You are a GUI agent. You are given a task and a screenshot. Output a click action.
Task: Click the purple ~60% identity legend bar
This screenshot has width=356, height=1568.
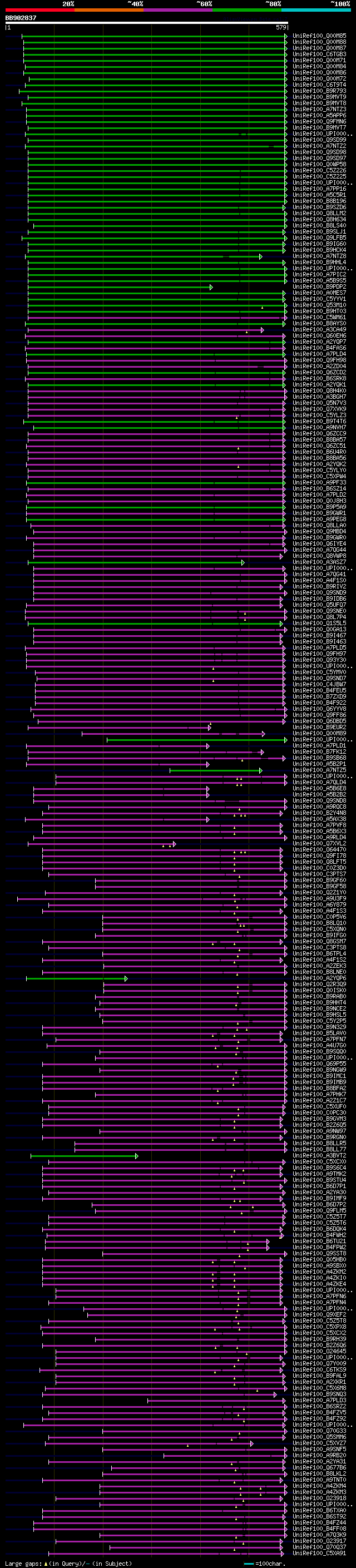[179, 10]
